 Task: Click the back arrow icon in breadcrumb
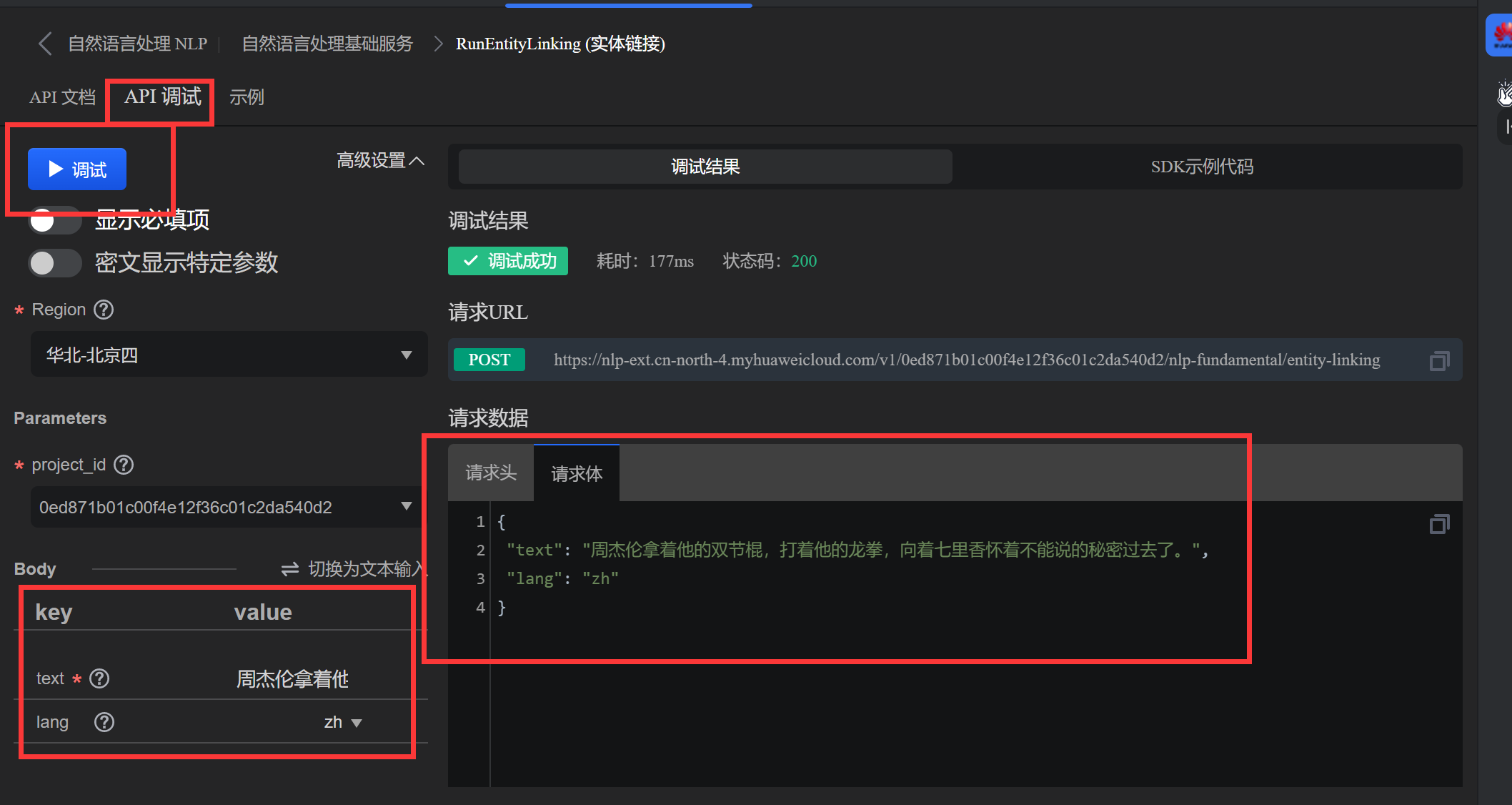[x=45, y=44]
